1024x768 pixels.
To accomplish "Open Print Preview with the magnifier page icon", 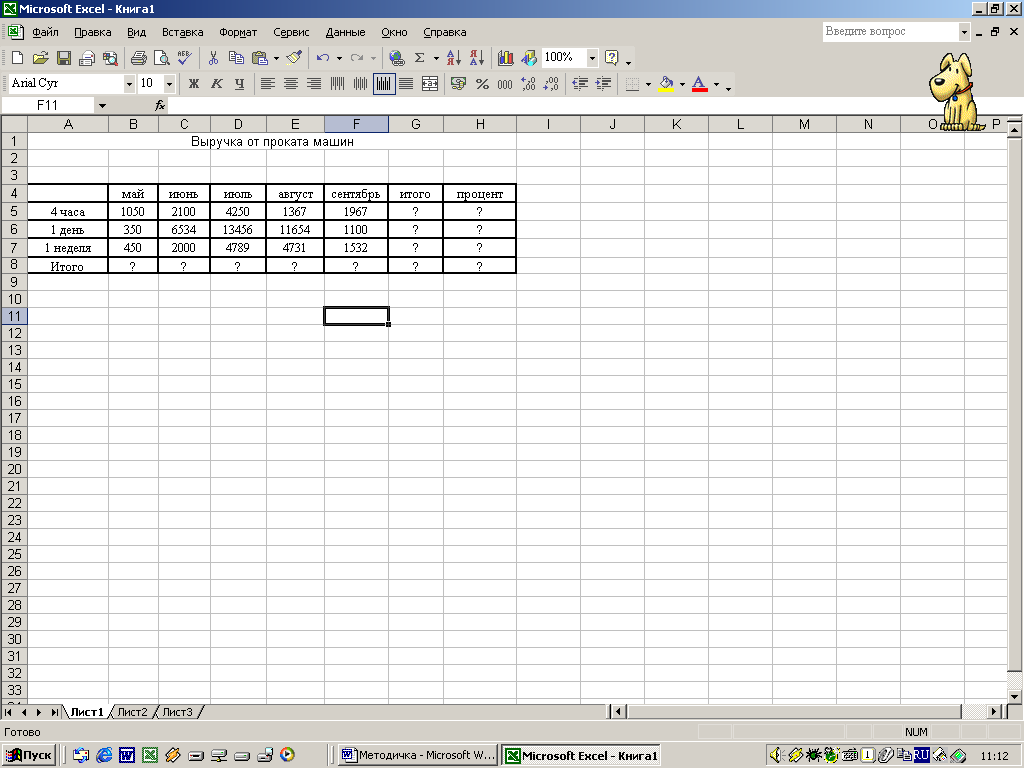I will coord(161,58).
